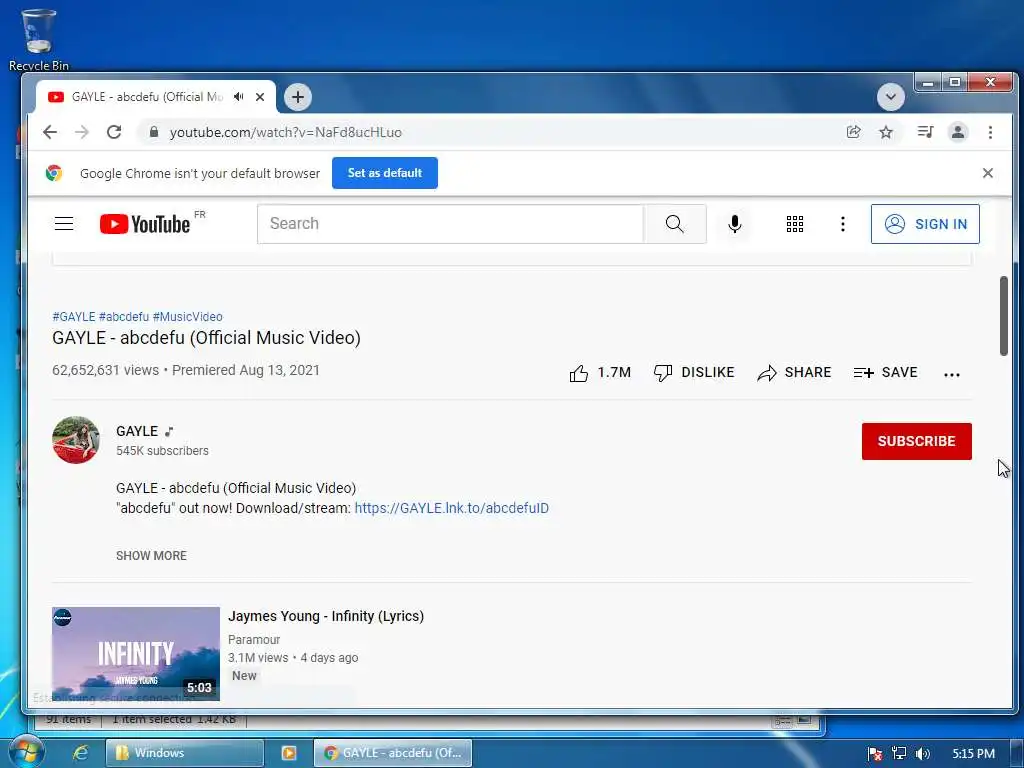Viewport: 1024px width, 768px height.
Task: Bookmark this page with the star icon
Action: 886,133
